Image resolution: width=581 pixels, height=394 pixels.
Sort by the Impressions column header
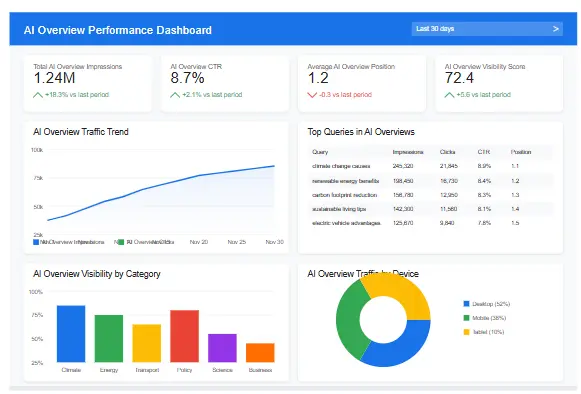[408, 152]
